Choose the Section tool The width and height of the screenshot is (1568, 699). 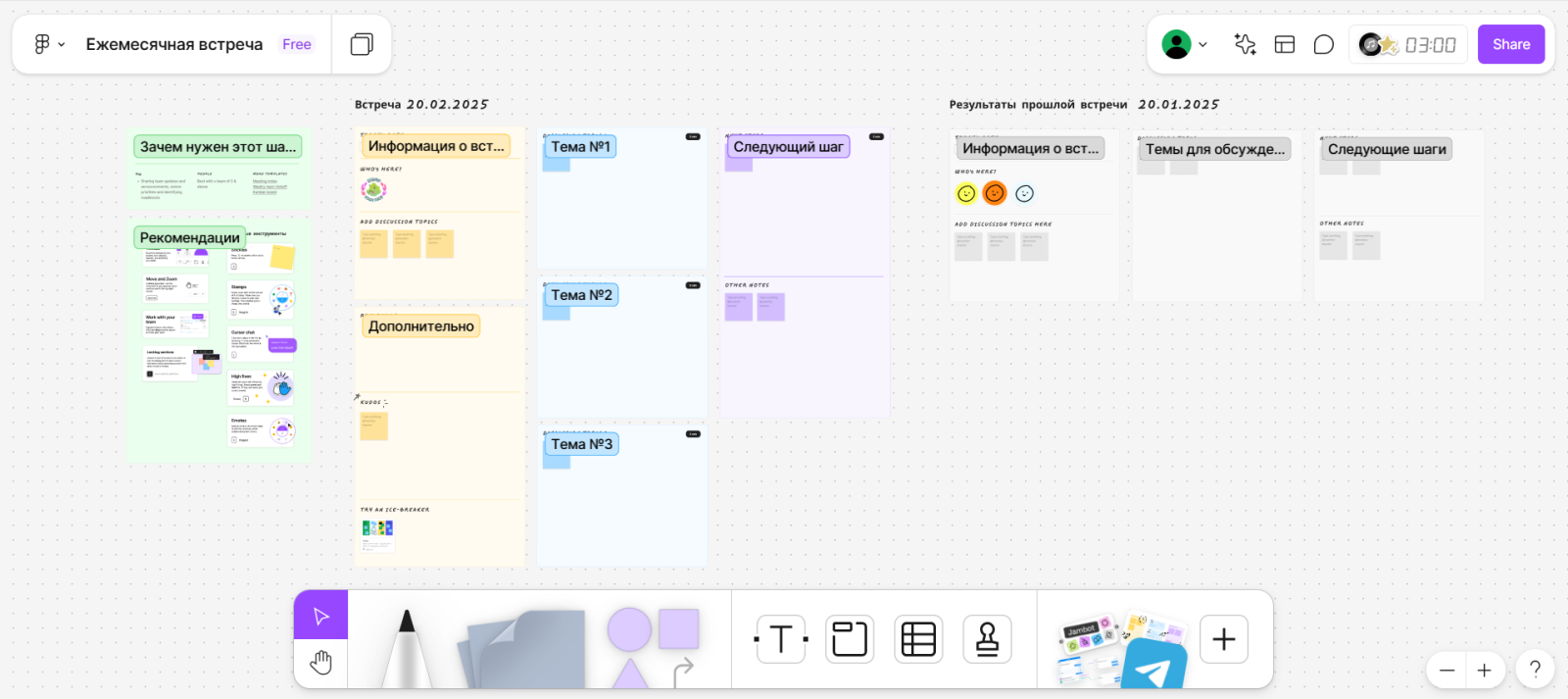click(850, 639)
